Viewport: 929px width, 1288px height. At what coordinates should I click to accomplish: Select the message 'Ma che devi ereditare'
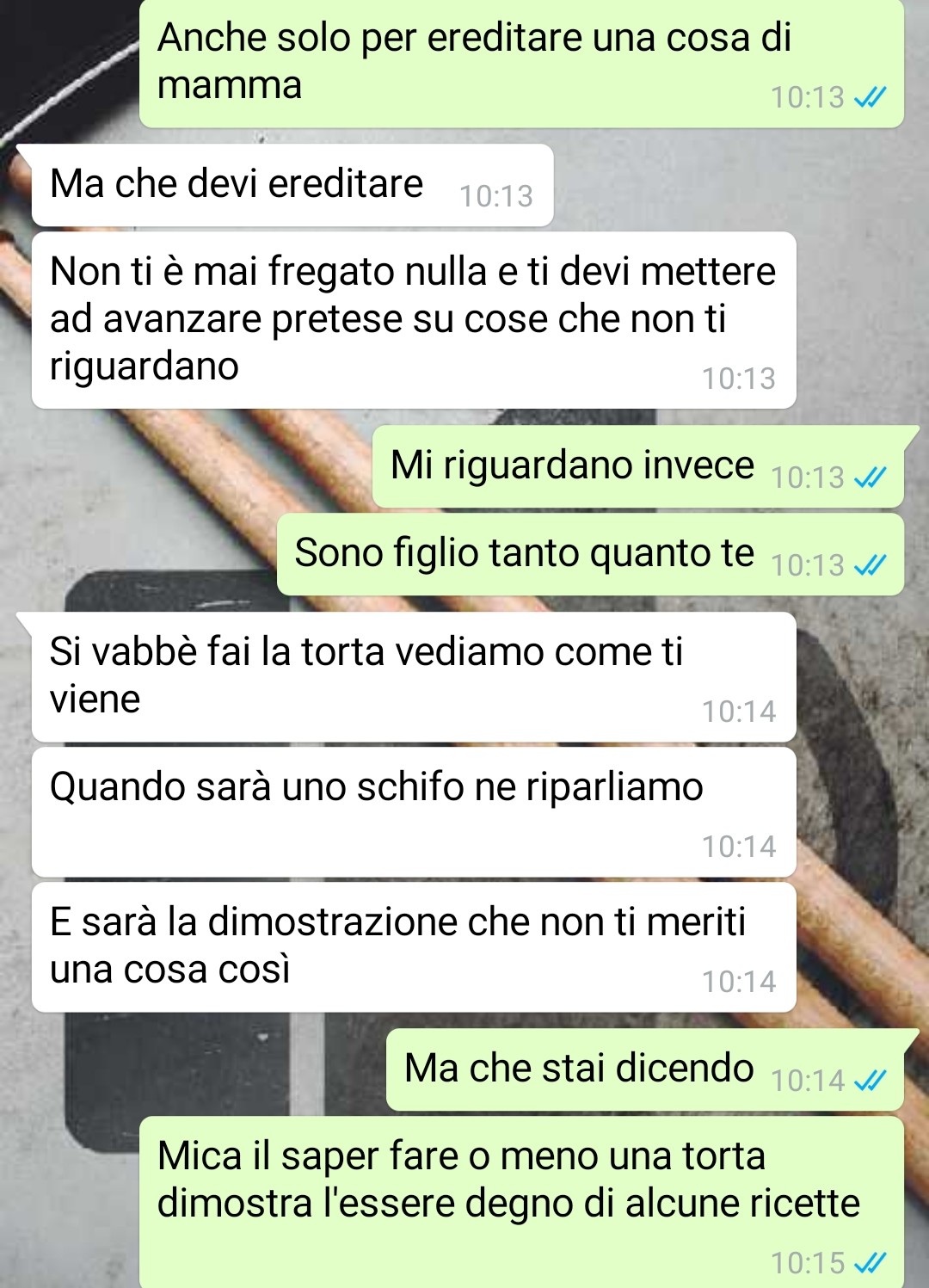292,185
